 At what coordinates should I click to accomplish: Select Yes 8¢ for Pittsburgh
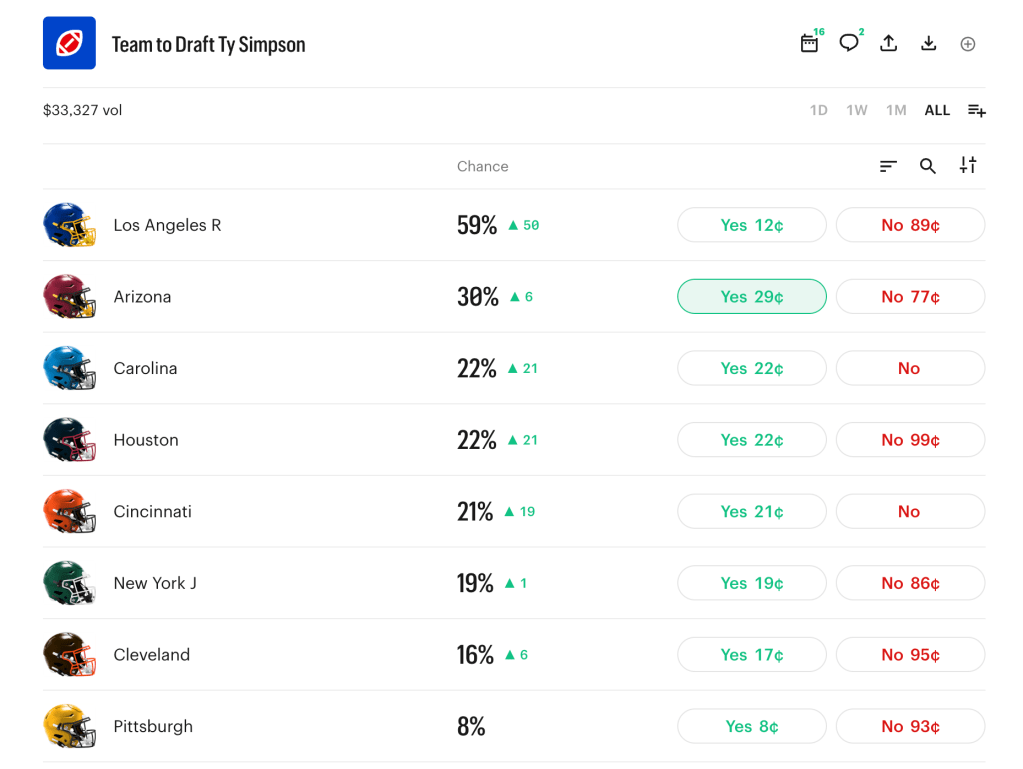coord(752,727)
